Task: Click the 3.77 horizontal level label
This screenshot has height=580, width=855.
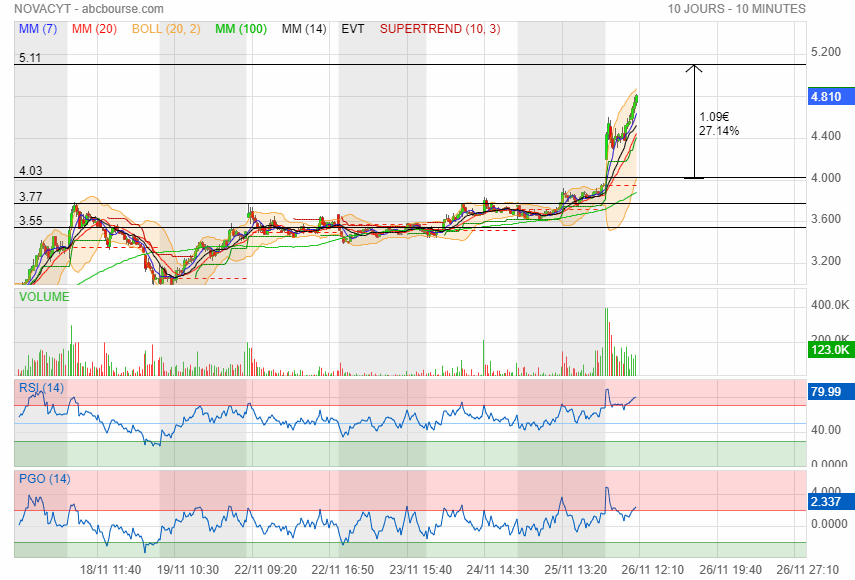Action: tap(31, 197)
